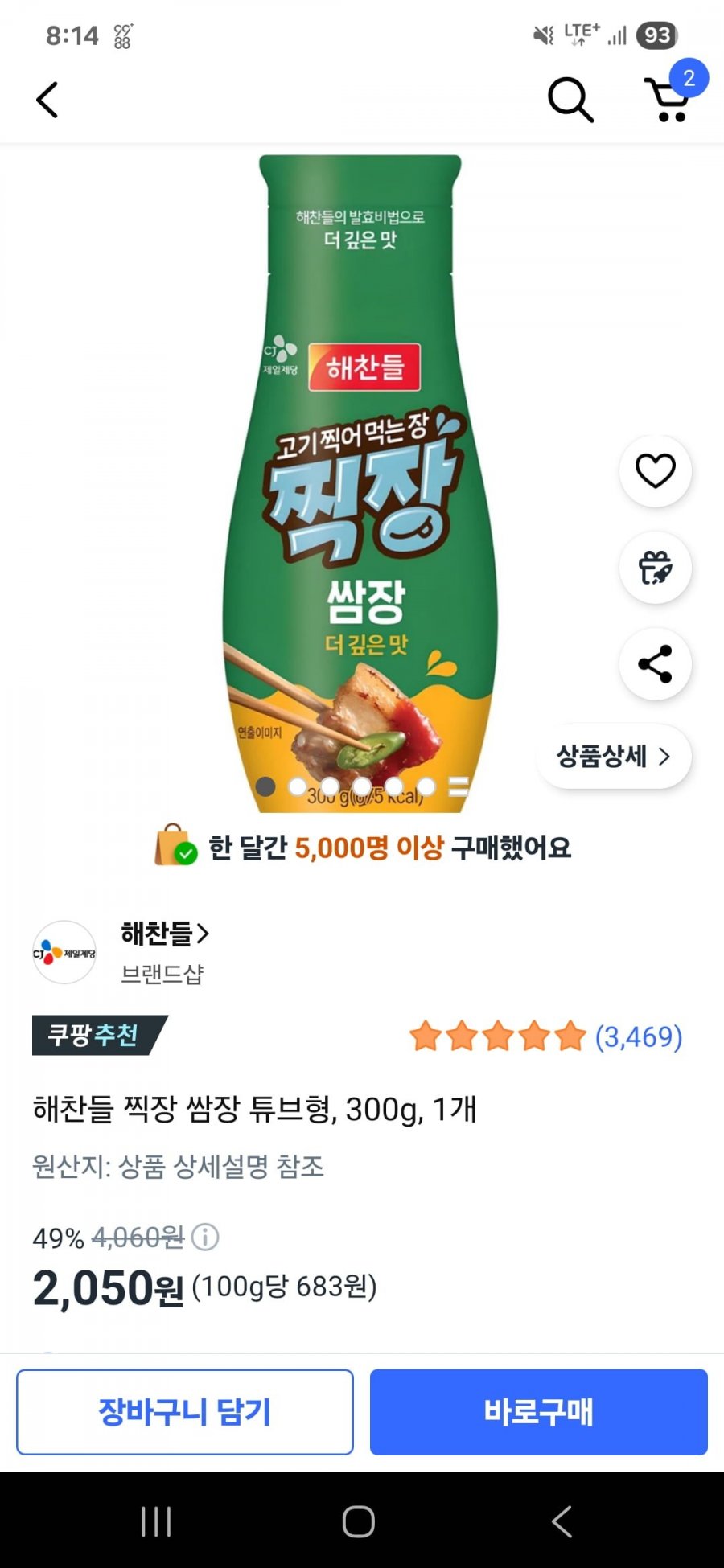Screen dimensions: 724x1568
Task: Open 상품상세 product details chevron
Action: point(614,757)
